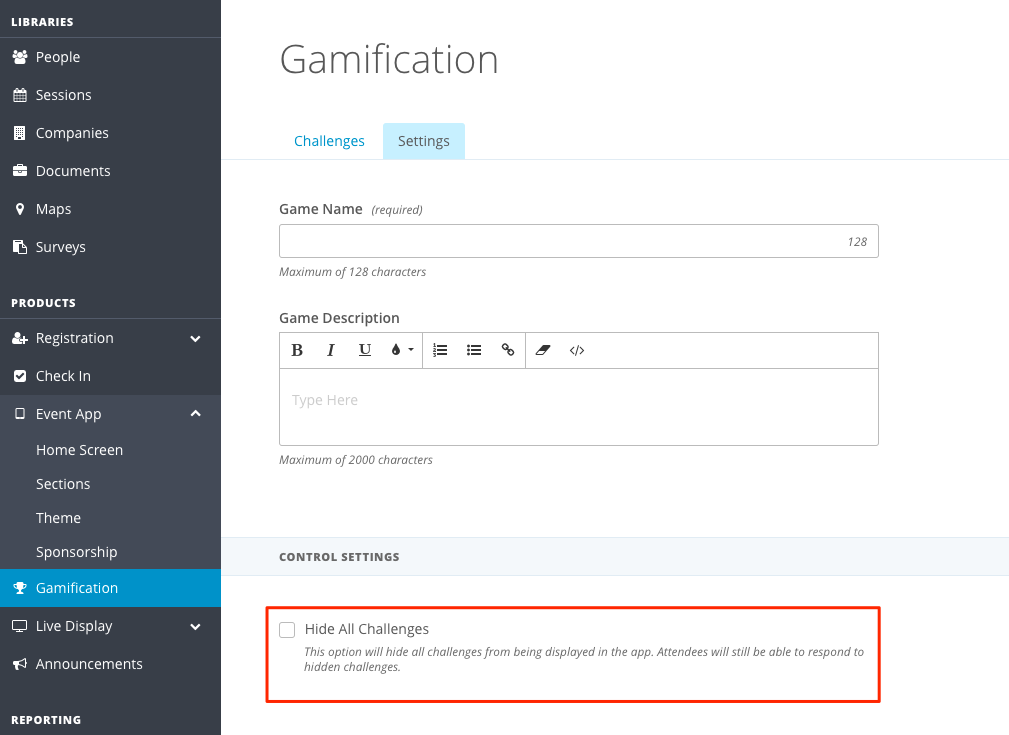Viewport: 1009px width, 735px height.
Task: Click the Maps pin icon
Action: tap(20, 209)
